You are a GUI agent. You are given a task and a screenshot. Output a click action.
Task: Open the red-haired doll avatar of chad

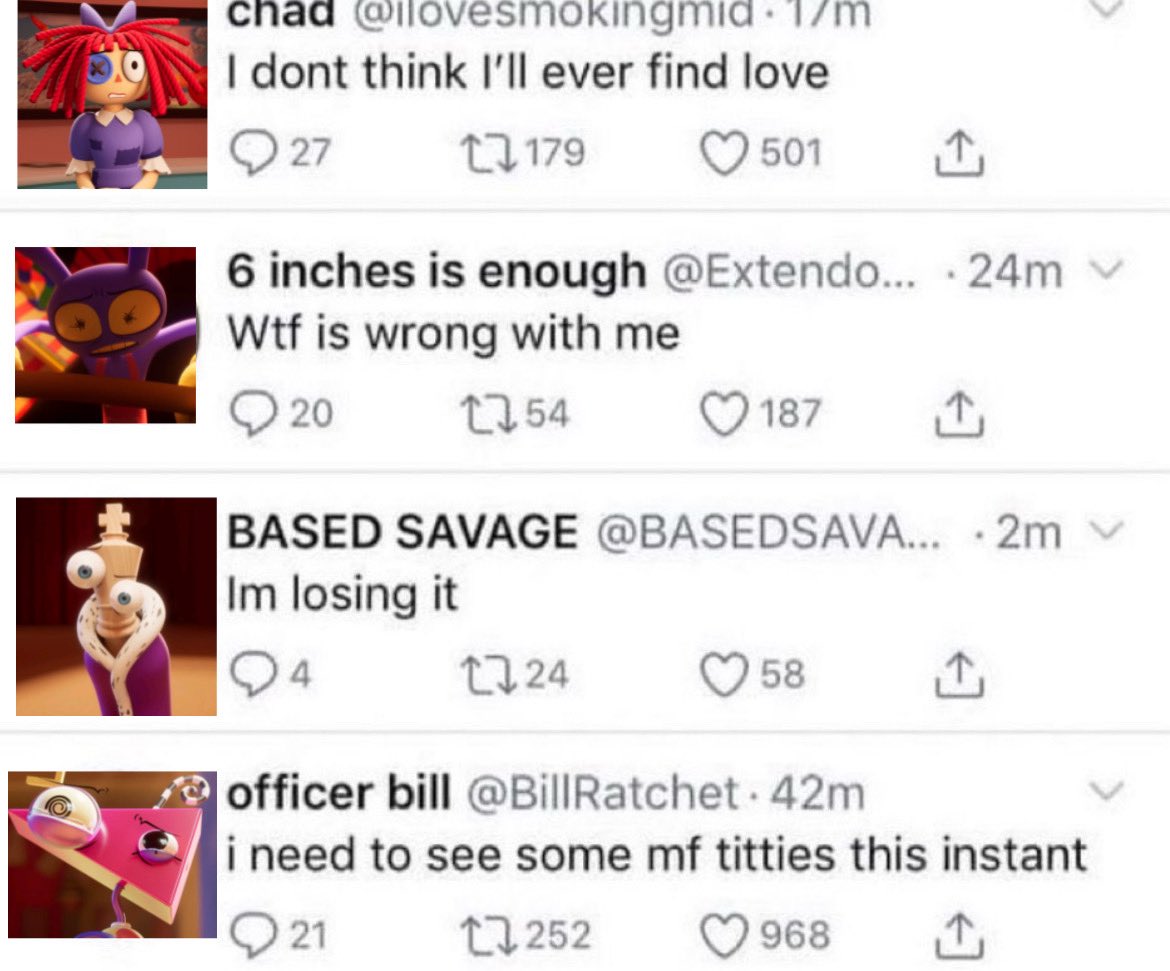[112, 94]
